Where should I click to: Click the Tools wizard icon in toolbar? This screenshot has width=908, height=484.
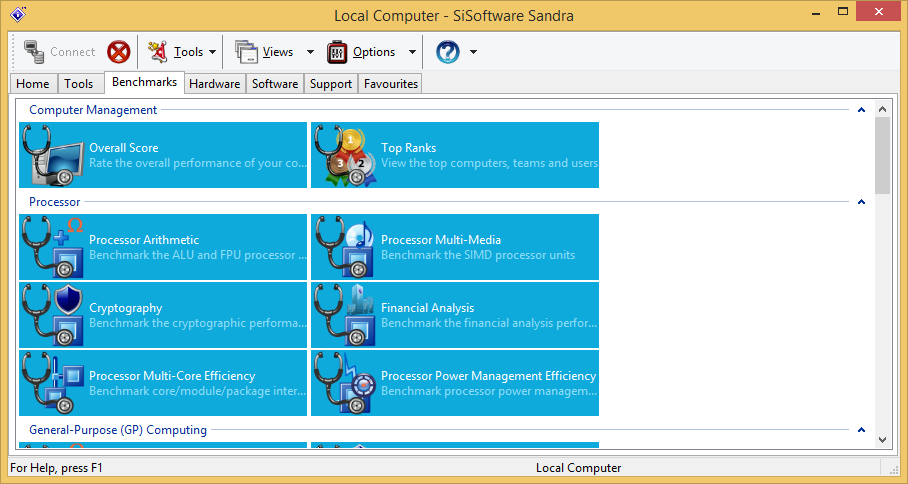pyautogui.click(x=158, y=52)
